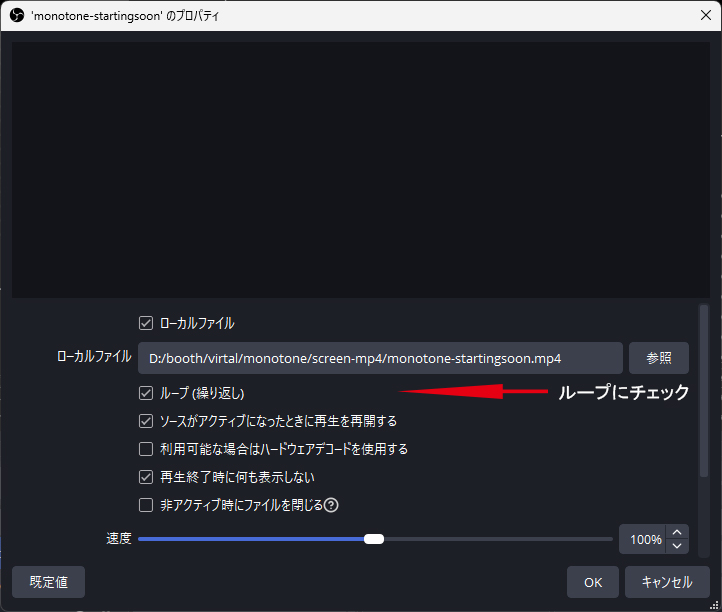Enable 非アクティブ時にファイルを閉じる checkbox
722x612 pixels.
pos(146,505)
